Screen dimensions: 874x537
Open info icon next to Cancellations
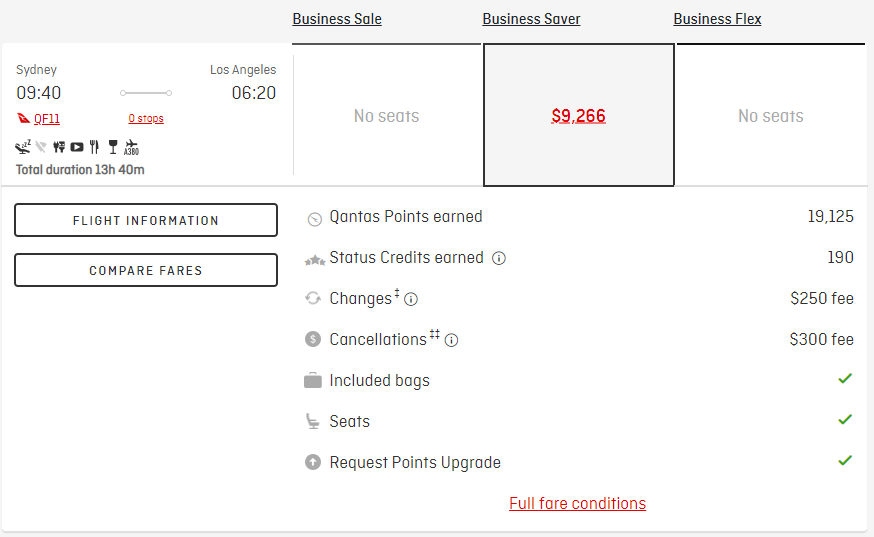pos(451,340)
